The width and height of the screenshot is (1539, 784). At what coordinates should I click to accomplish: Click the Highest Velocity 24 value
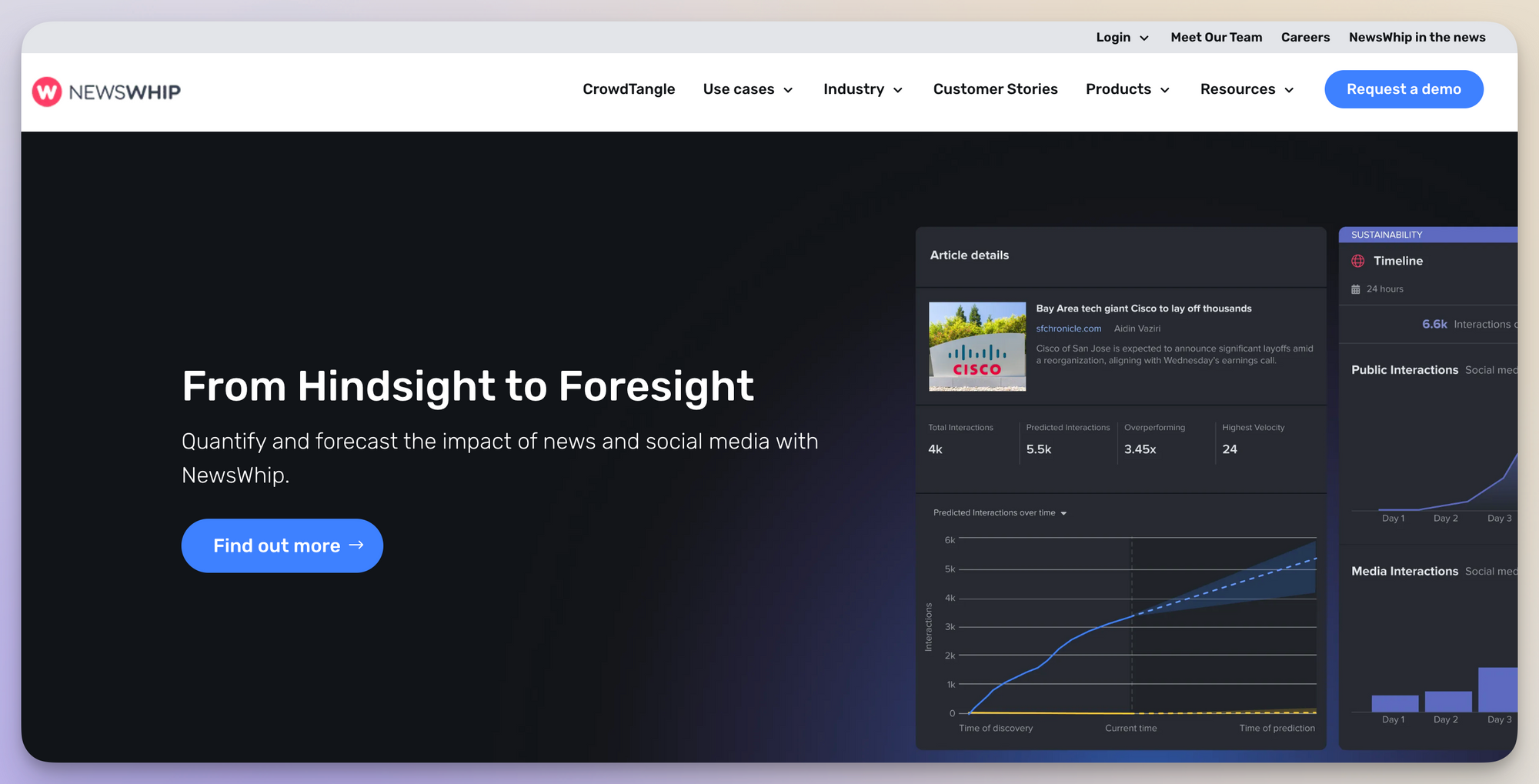[1230, 449]
